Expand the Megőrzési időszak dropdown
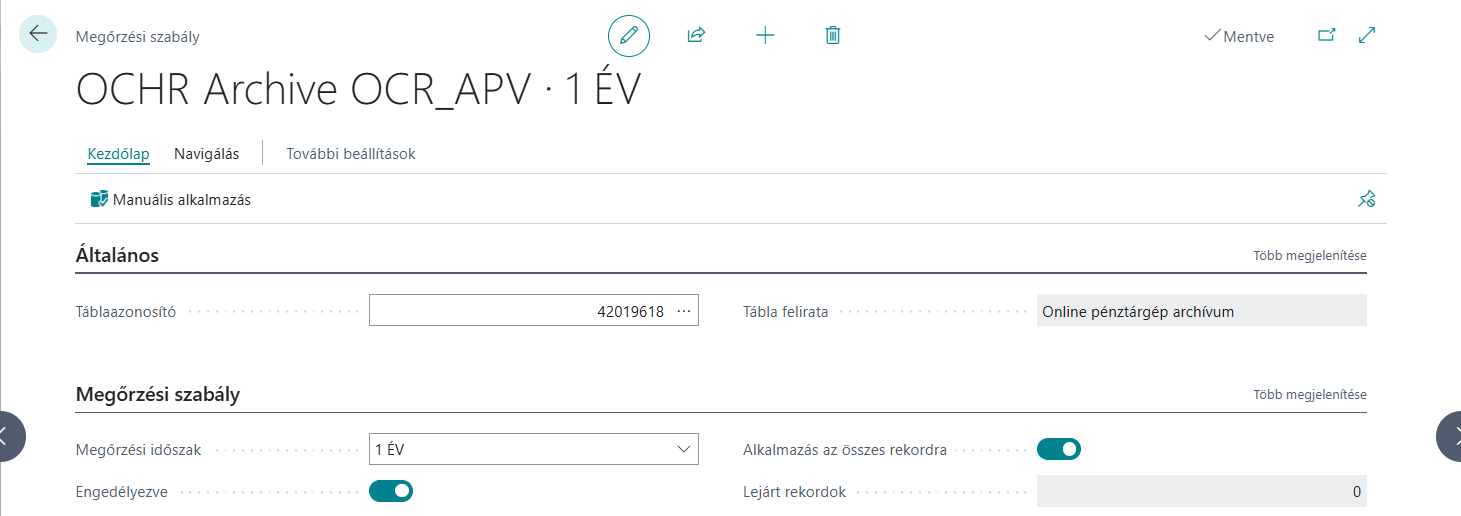 click(684, 450)
